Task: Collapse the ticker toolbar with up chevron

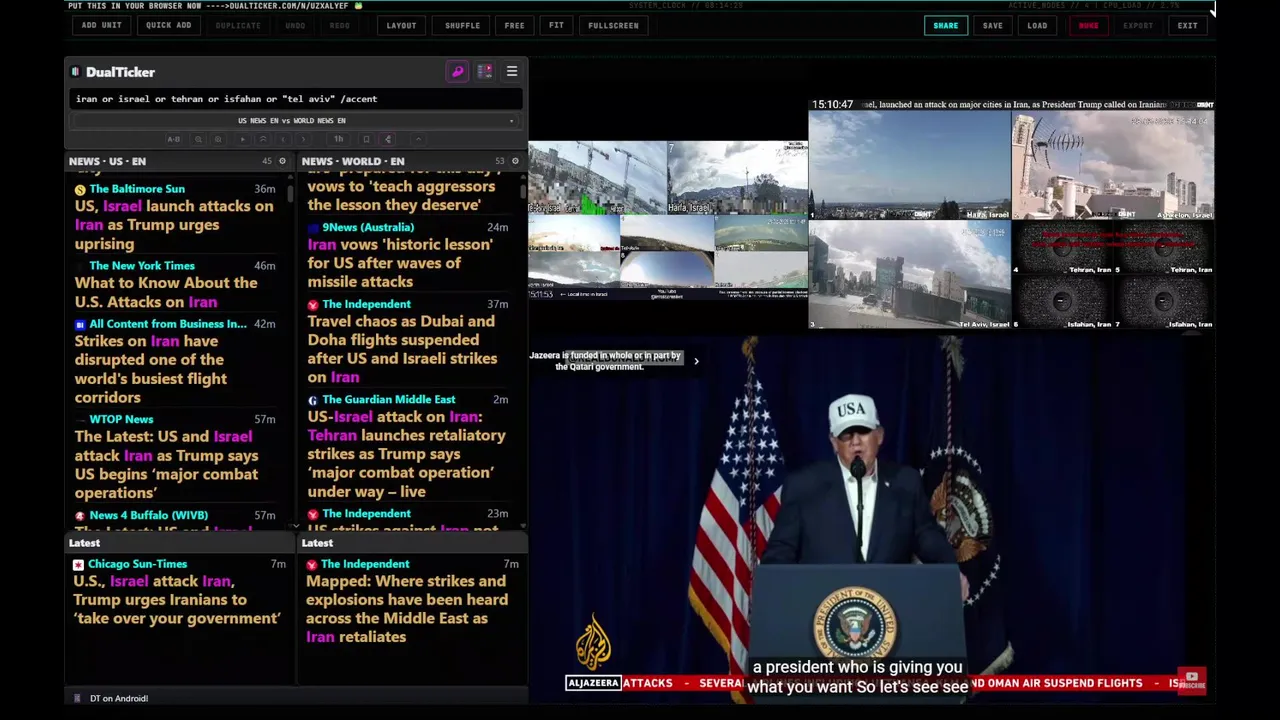Action: click(419, 139)
